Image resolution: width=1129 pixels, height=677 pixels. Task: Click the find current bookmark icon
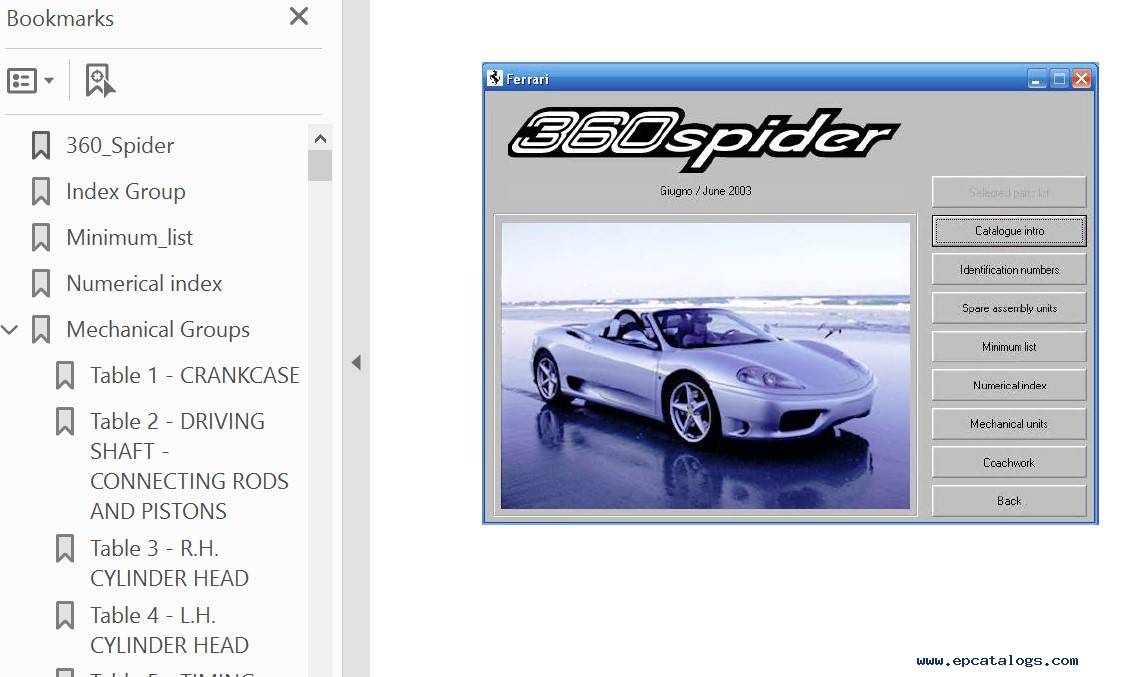[99, 81]
